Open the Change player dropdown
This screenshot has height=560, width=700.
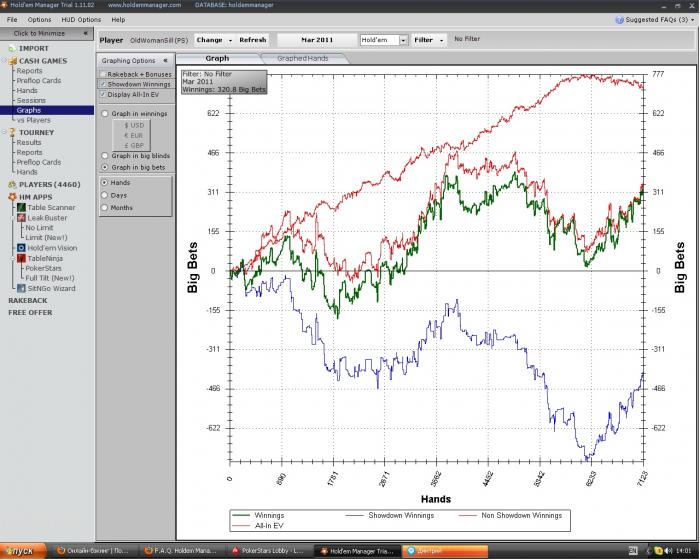click(214, 40)
